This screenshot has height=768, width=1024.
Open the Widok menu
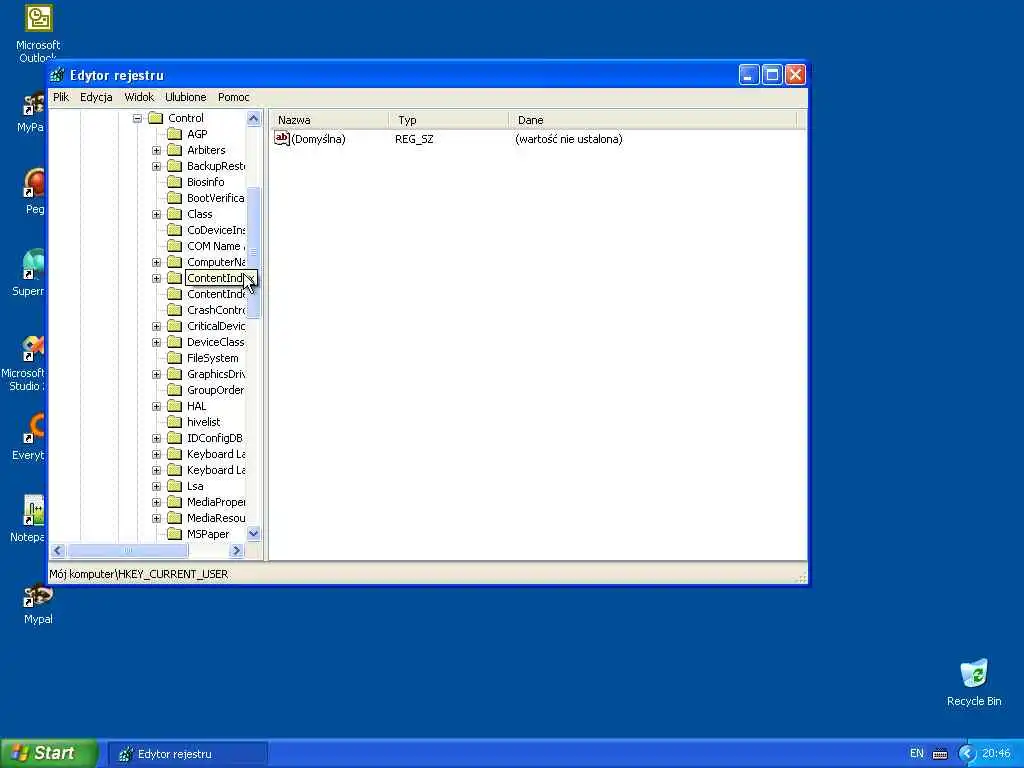(139, 97)
